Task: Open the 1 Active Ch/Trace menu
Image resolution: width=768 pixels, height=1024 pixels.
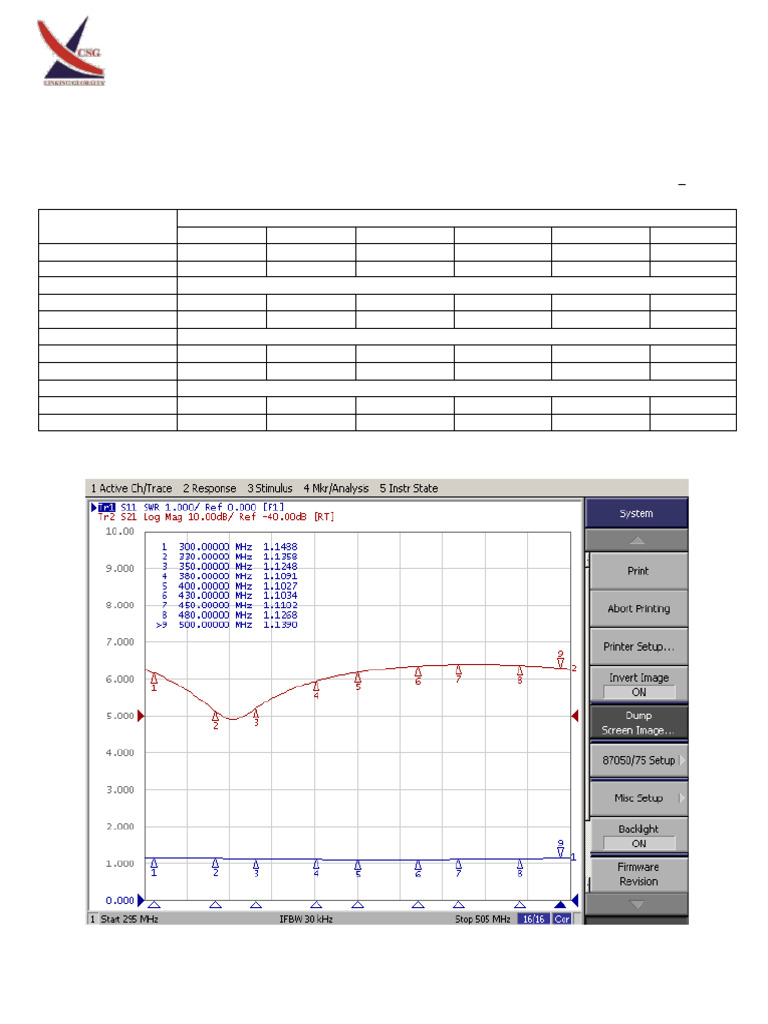Action: 131,488
